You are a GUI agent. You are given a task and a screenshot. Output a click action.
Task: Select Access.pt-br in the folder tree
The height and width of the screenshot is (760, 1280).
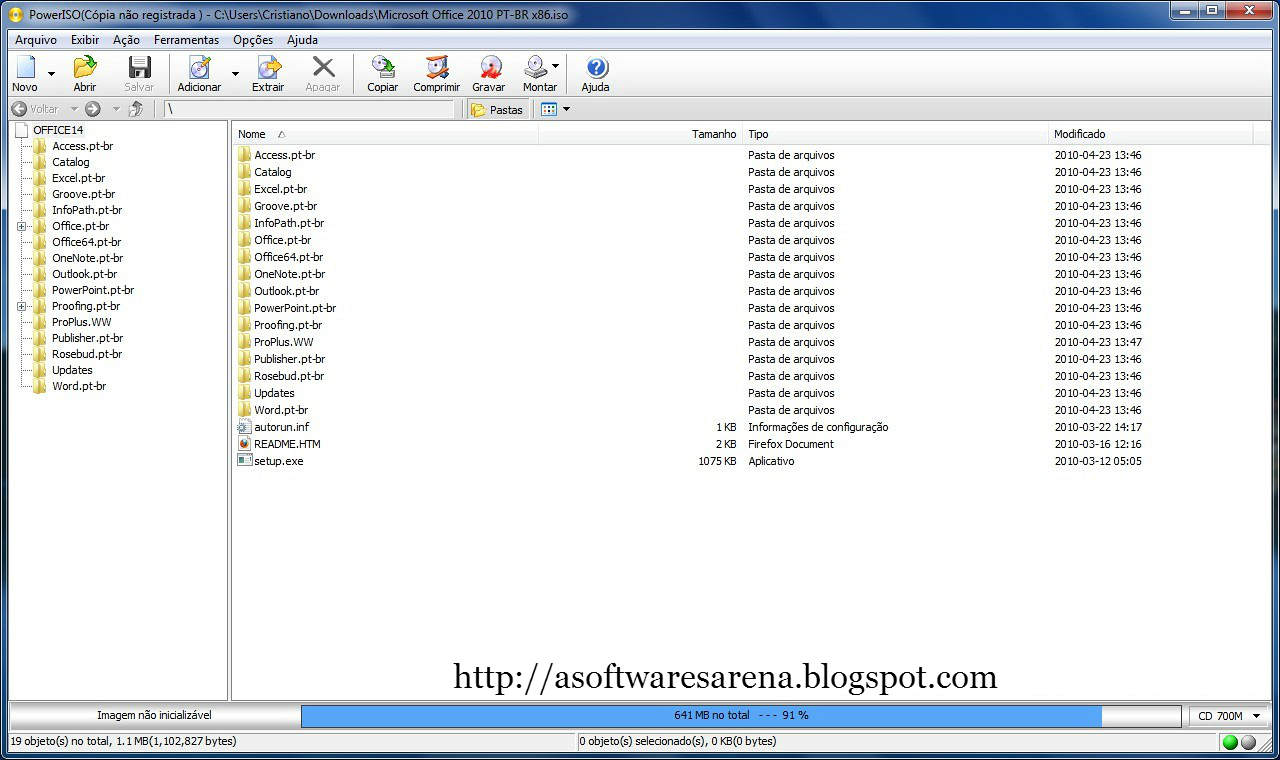pyautogui.click(x=82, y=146)
